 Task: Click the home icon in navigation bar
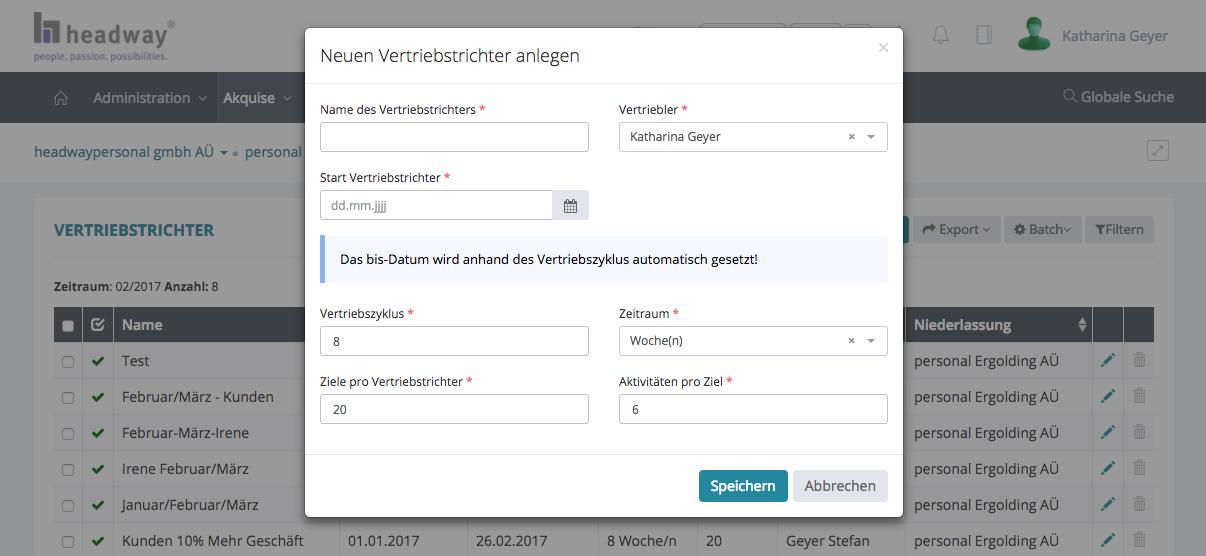pos(61,98)
